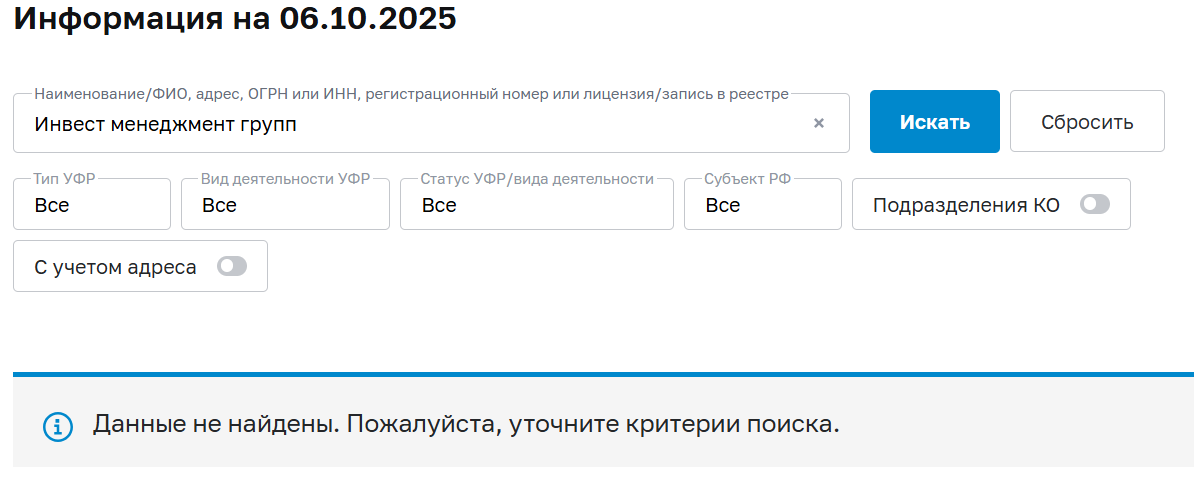The image size is (1194, 496).
Task: Click the Вид деятельности УФР field caption
Action: click(x=285, y=179)
